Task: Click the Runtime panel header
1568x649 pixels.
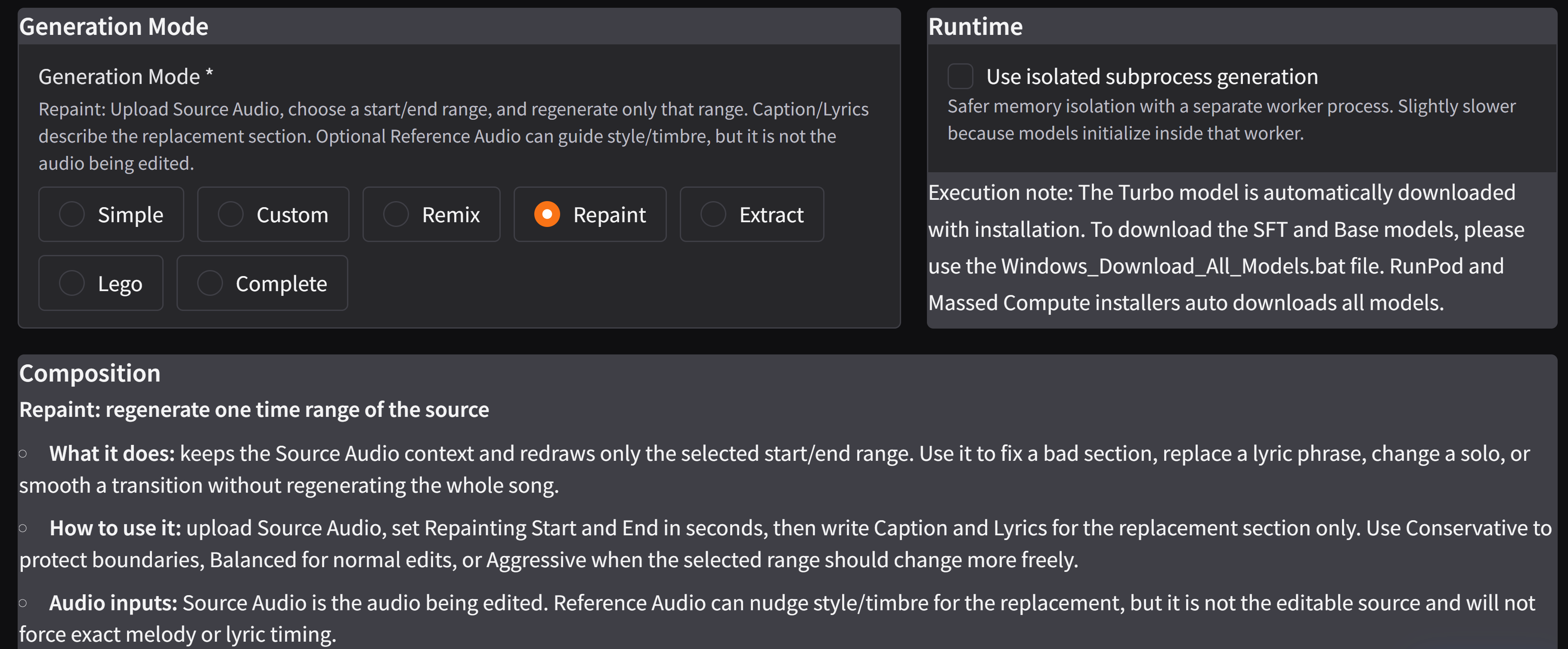Action: coord(975,27)
